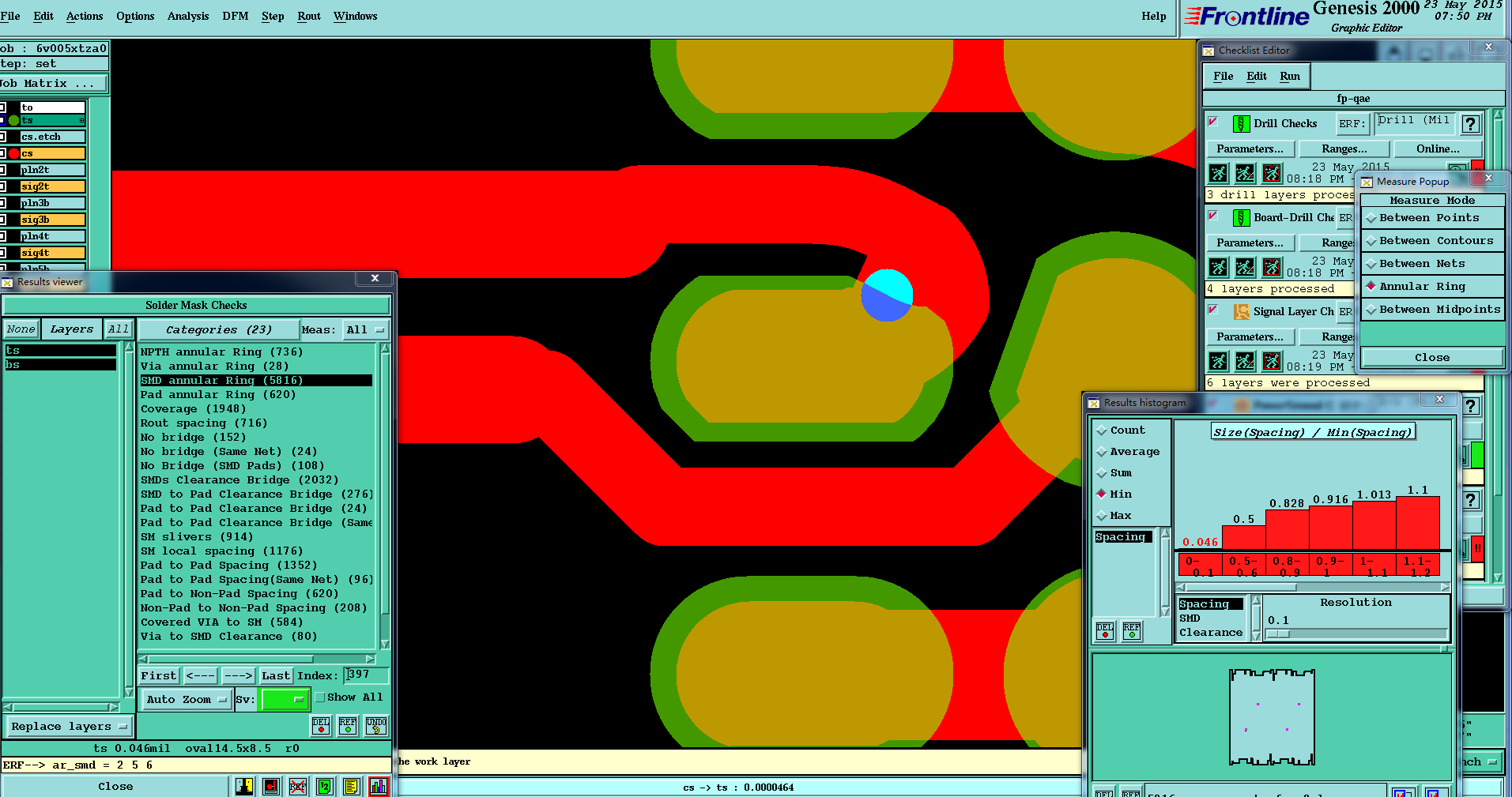Click the UNDO icon in Results viewer
The height and width of the screenshot is (797, 1512).
tap(376, 726)
